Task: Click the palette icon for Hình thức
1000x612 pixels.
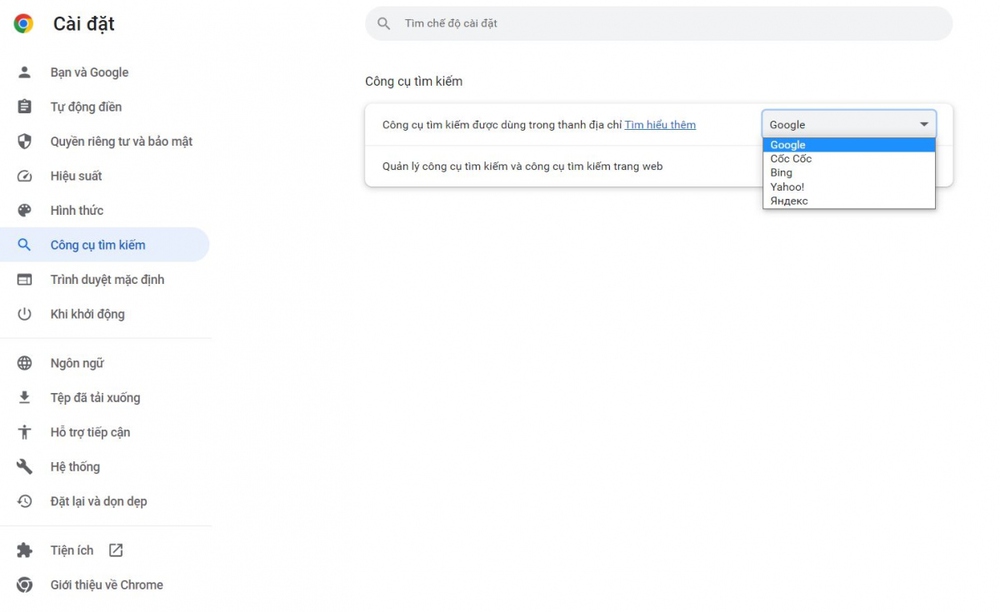Action: 24,210
